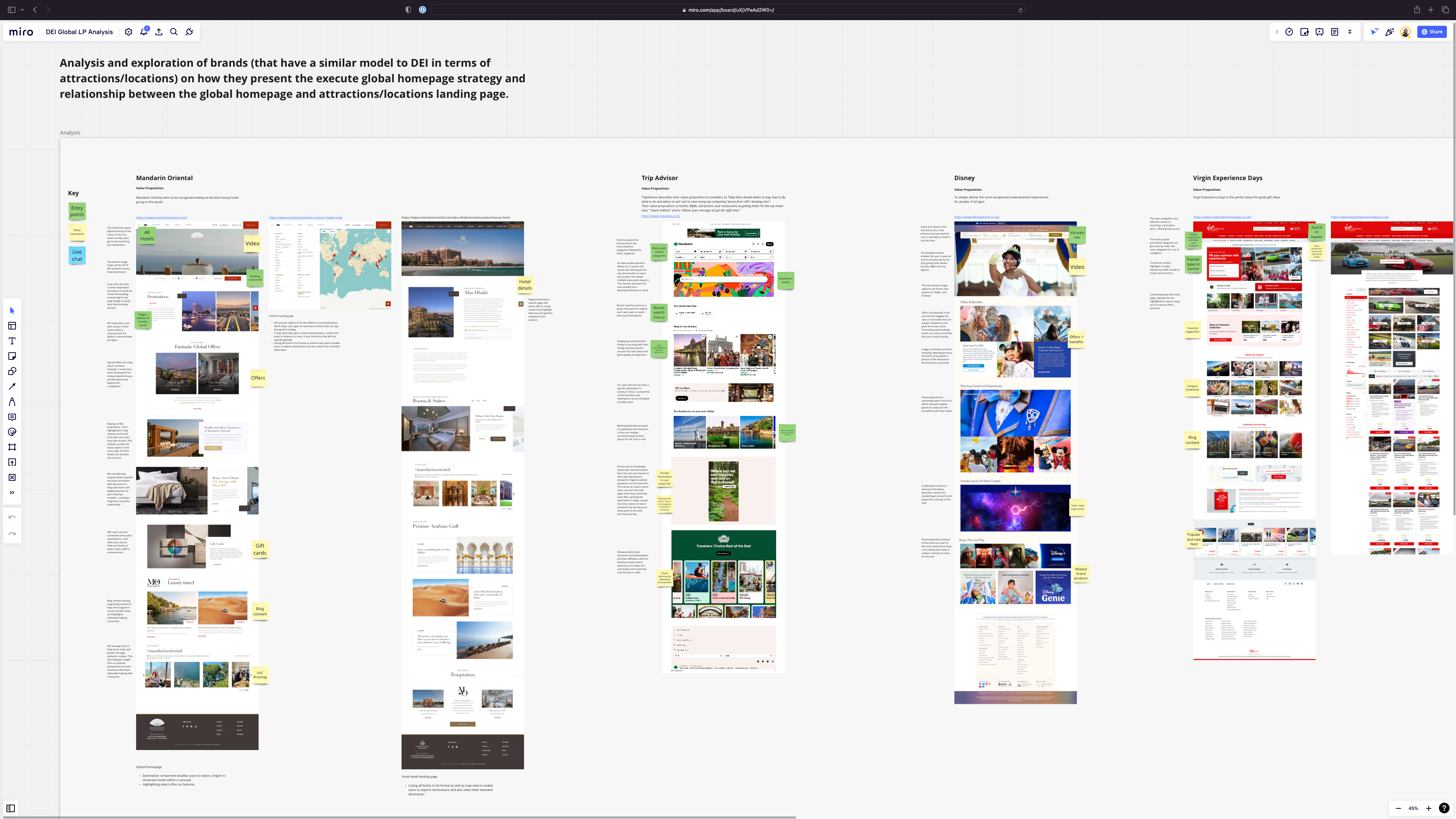Collapse the collaboration toolbar chevron
The width and height of the screenshot is (1456, 819).
coord(1276,32)
